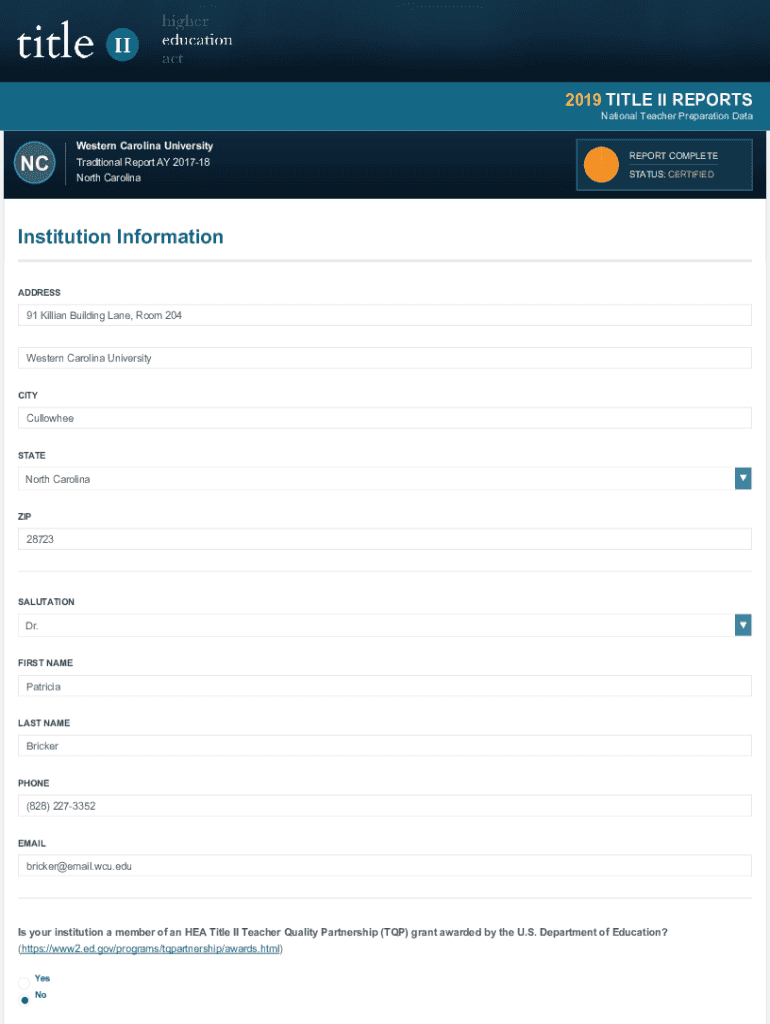The height and width of the screenshot is (1024, 770).
Task: Click the 2019 Title II Reports heading
Action: [658, 100]
